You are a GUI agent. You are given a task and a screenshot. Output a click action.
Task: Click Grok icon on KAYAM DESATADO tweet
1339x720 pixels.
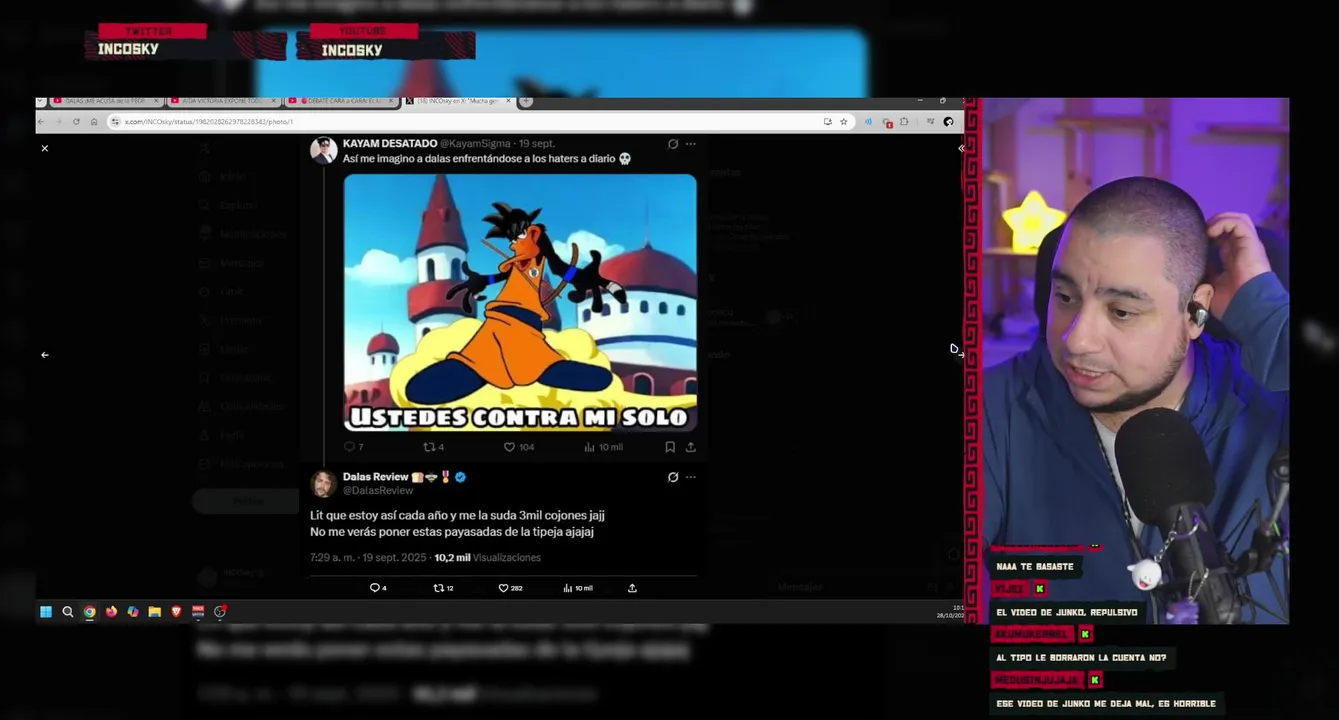pyautogui.click(x=673, y=144)
